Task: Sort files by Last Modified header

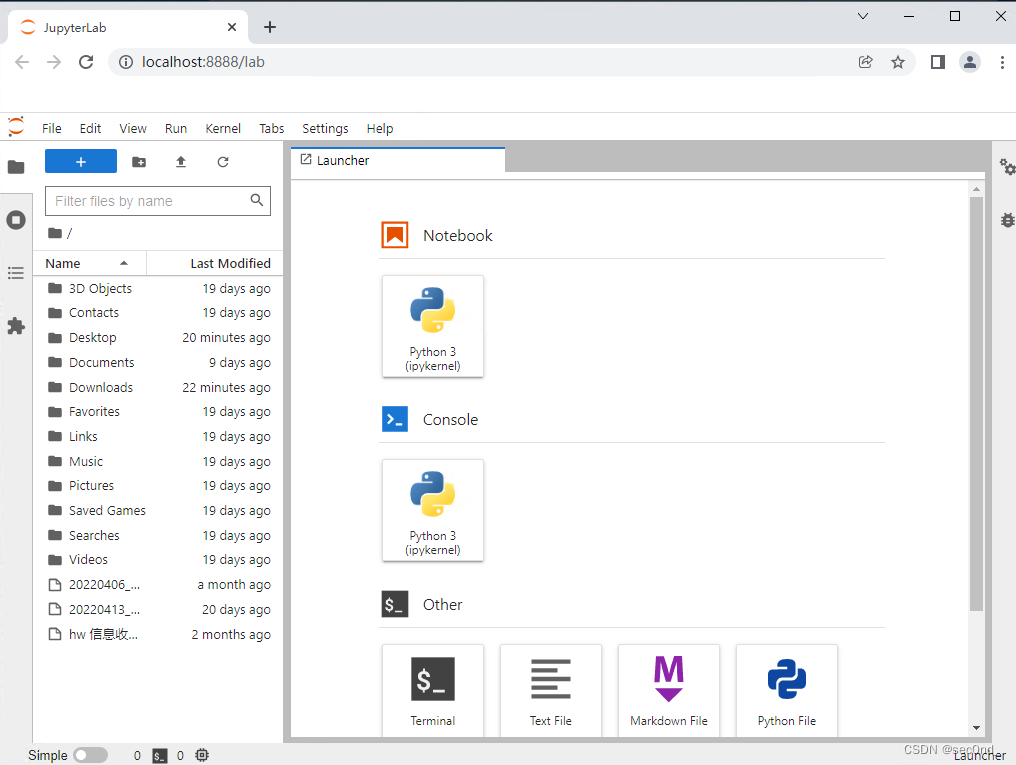Action: click(215, 264)
